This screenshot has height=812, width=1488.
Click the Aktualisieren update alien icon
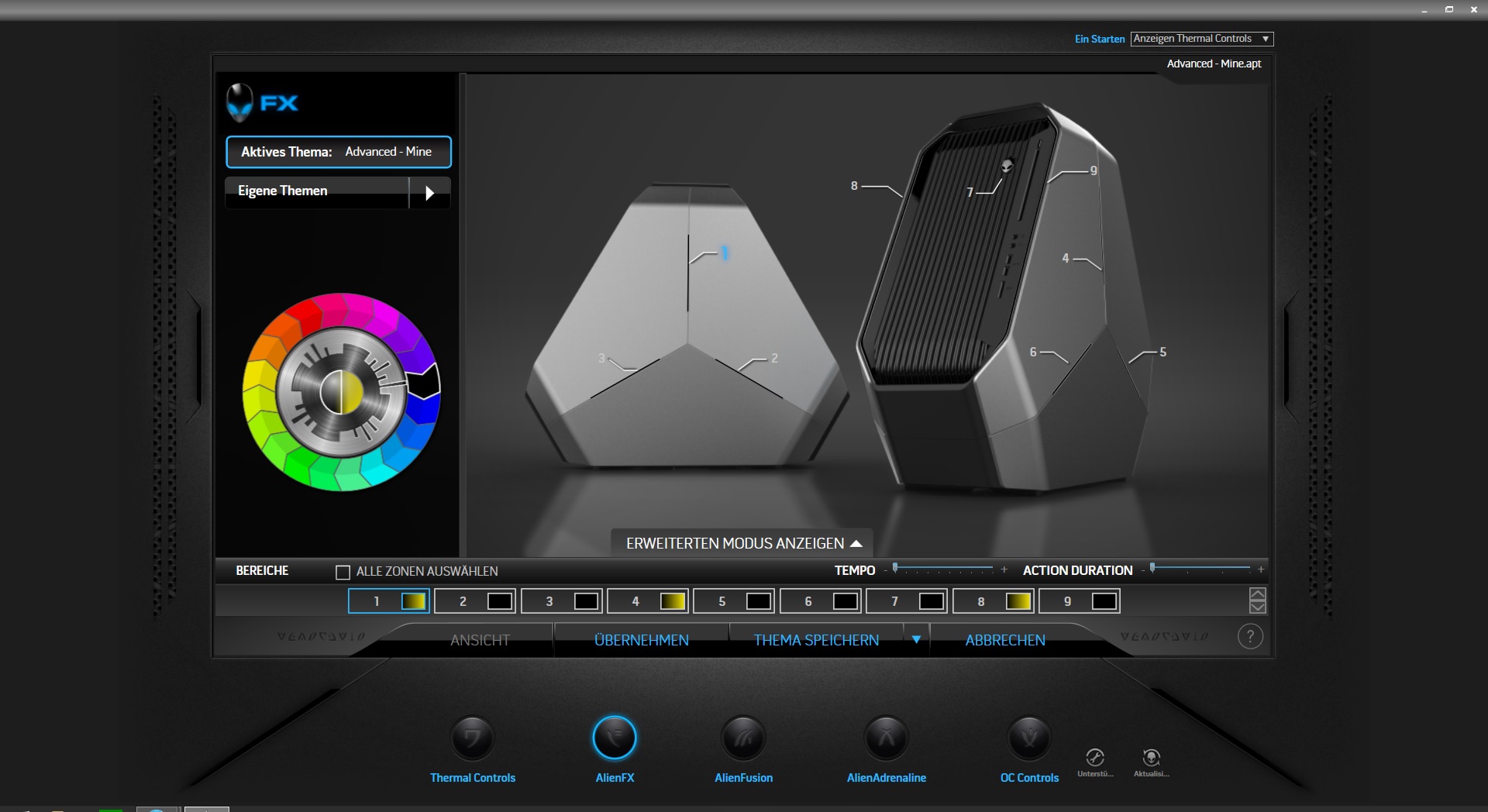pyautogui.click(x=1151, y=758)
